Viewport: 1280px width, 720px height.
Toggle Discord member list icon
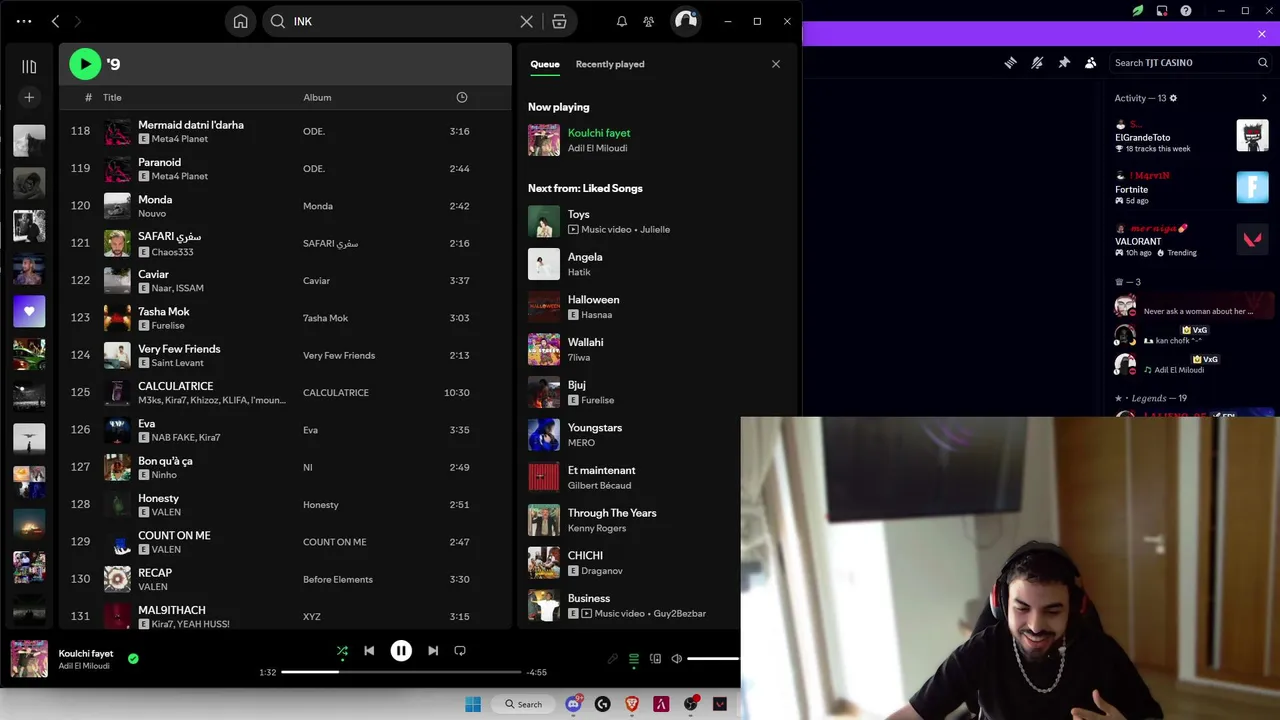click(x=1091, y=62)
